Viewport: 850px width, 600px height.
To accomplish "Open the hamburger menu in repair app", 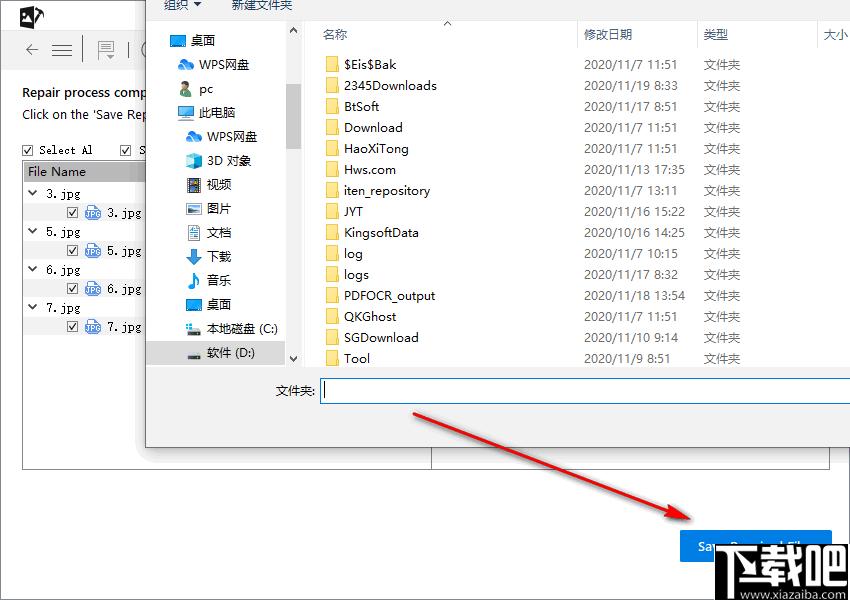I will [62, 50].
